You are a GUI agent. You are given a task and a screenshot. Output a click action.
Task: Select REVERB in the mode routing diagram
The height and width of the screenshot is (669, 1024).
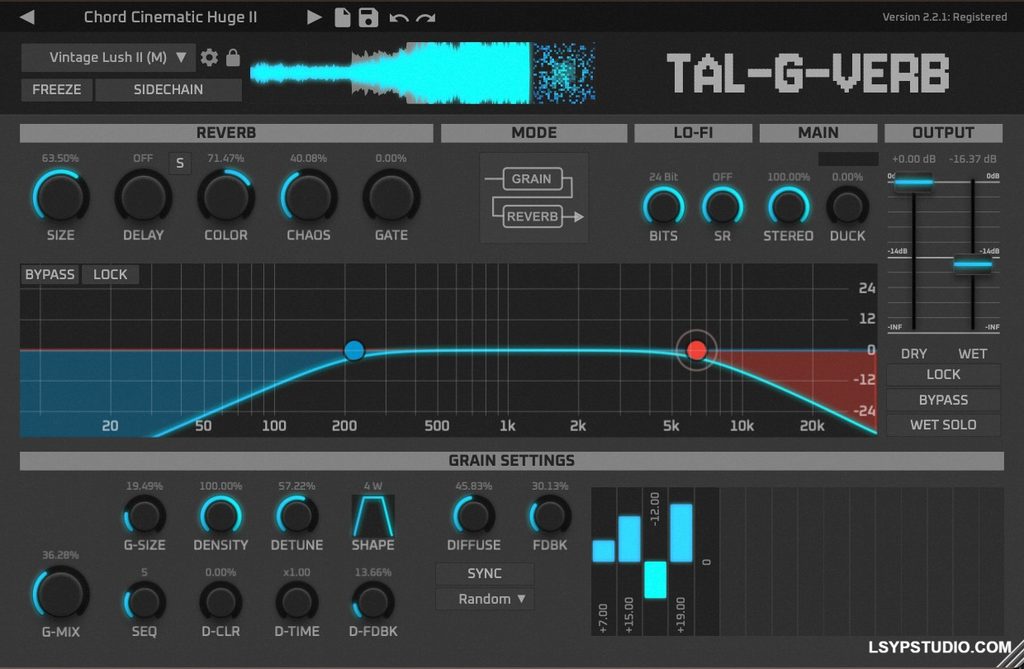532,216
